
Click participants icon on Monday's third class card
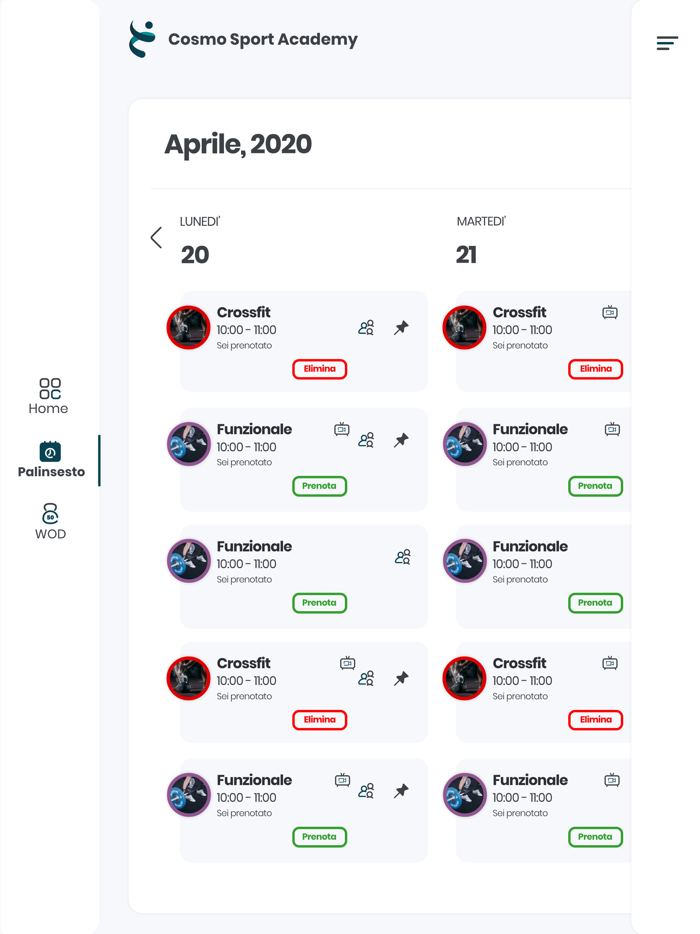coord(402,557)
